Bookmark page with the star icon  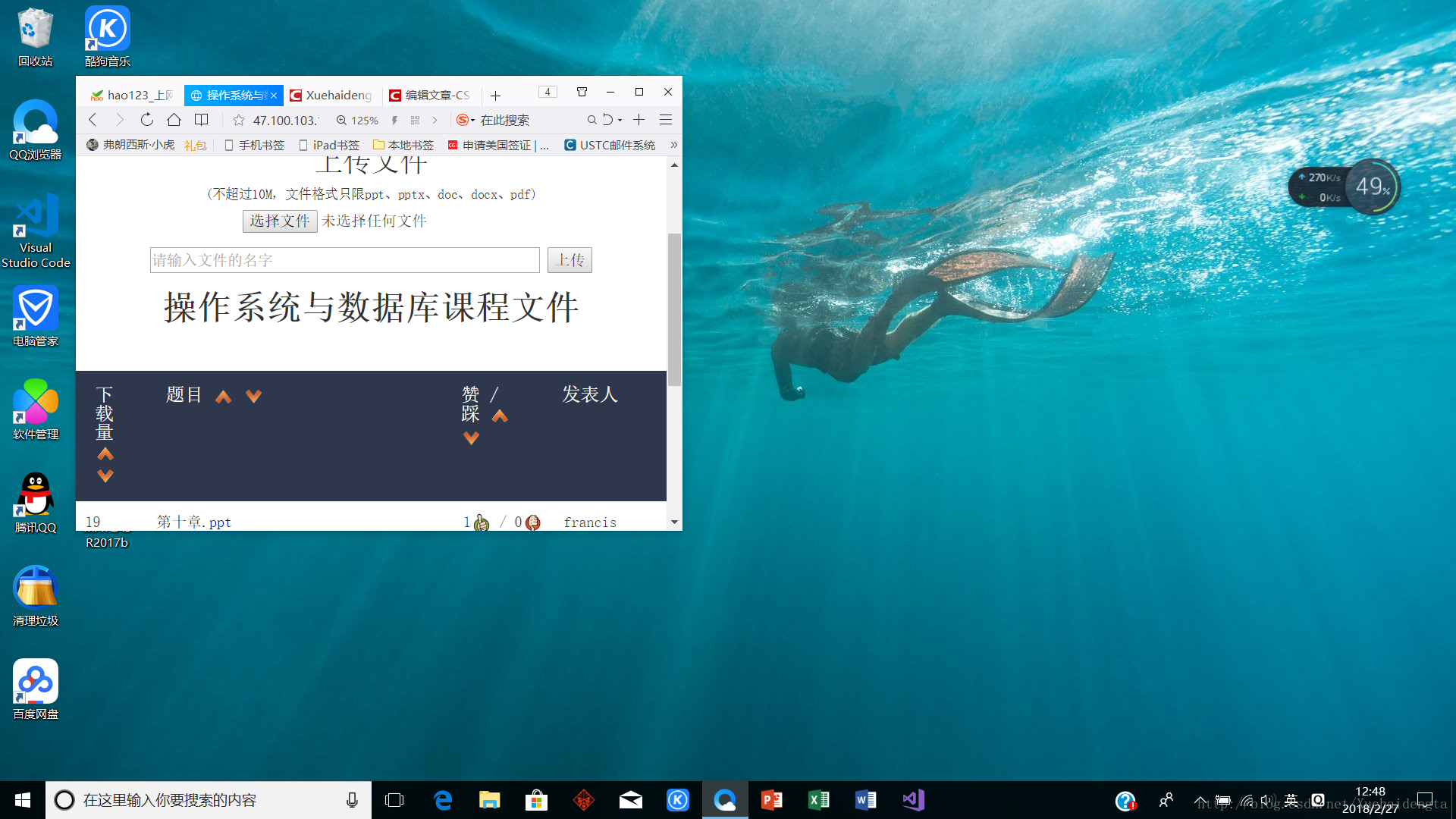(x=239, y=120)
